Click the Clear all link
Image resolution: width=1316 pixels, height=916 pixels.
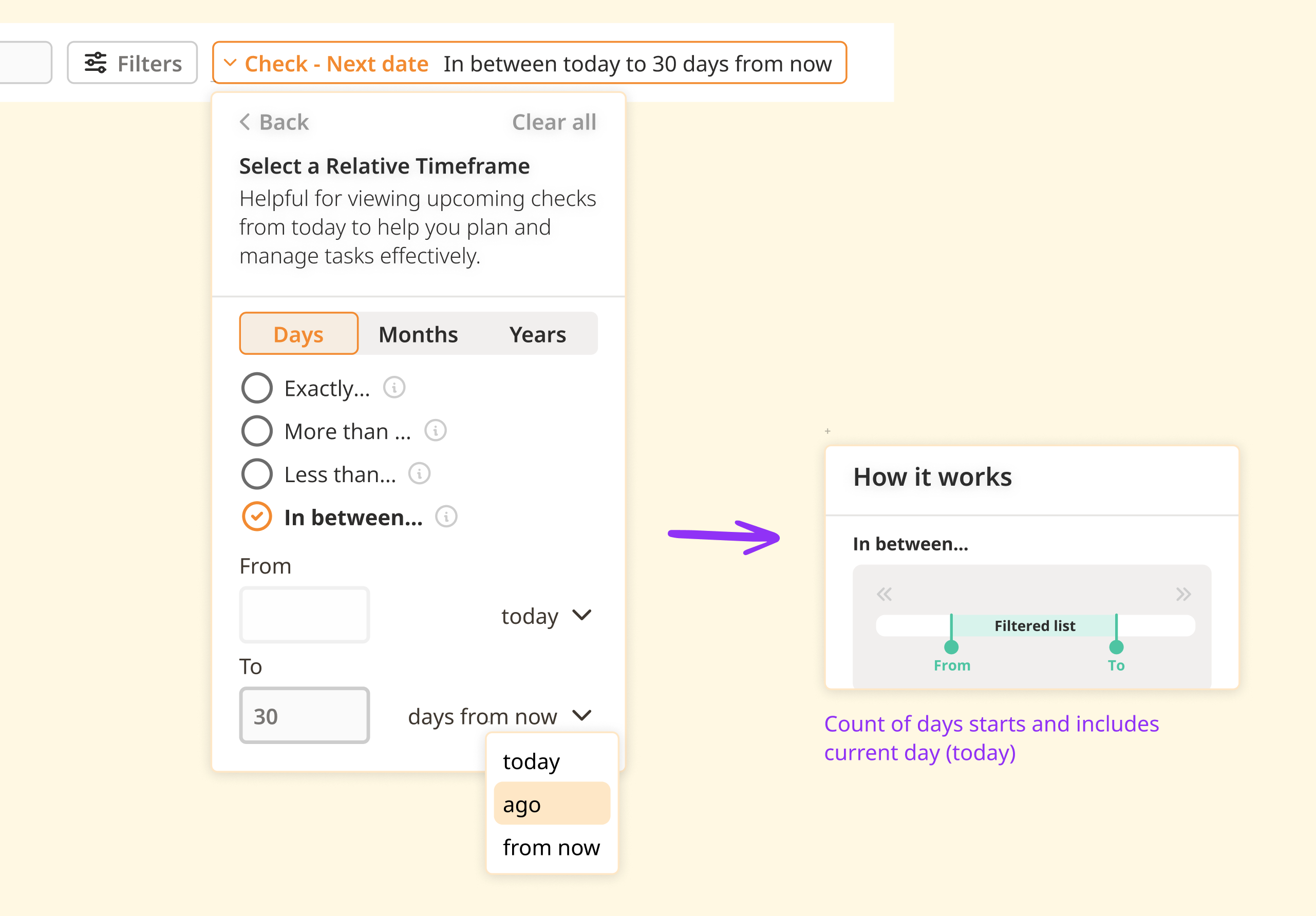point(554,122)
